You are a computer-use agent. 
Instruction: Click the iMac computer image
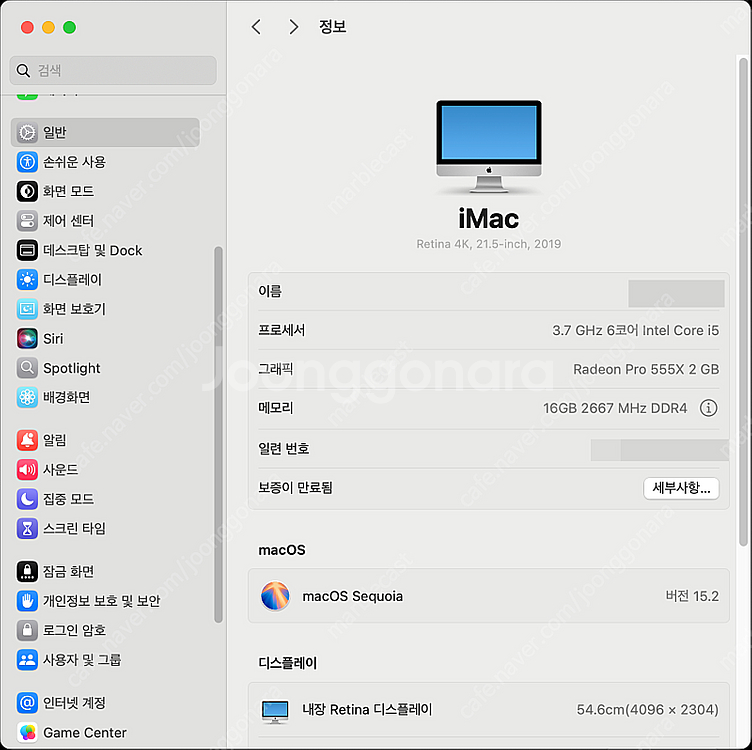click(489, 147)
